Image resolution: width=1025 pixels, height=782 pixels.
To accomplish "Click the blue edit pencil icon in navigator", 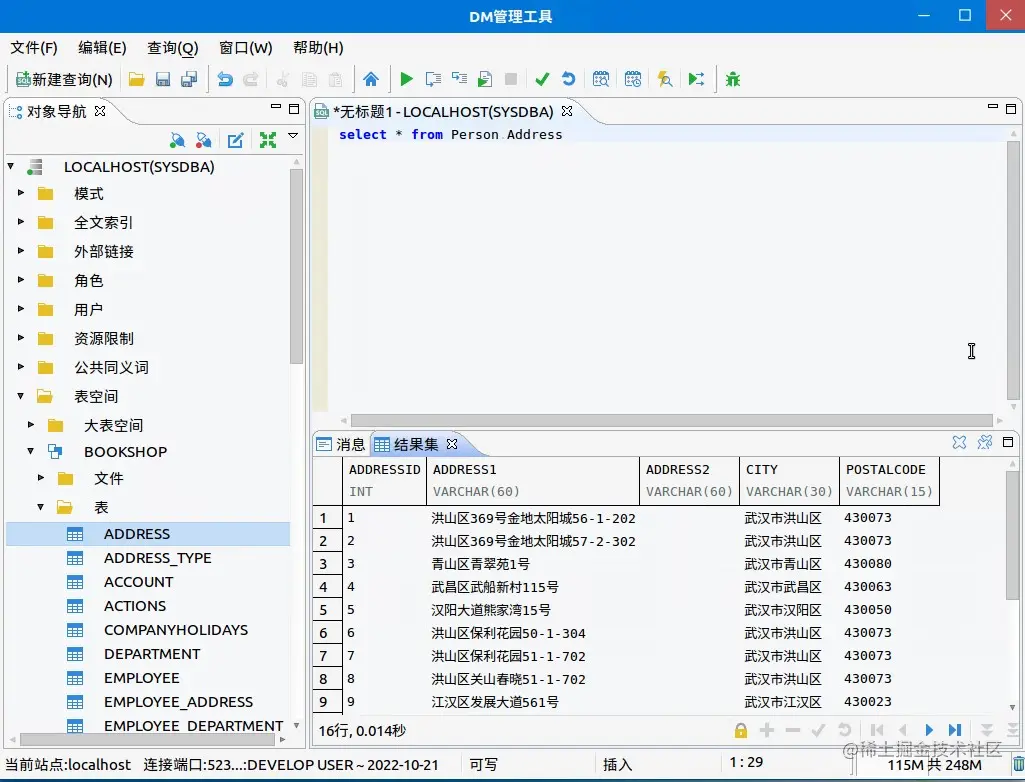I will click(x=235, y=140).
